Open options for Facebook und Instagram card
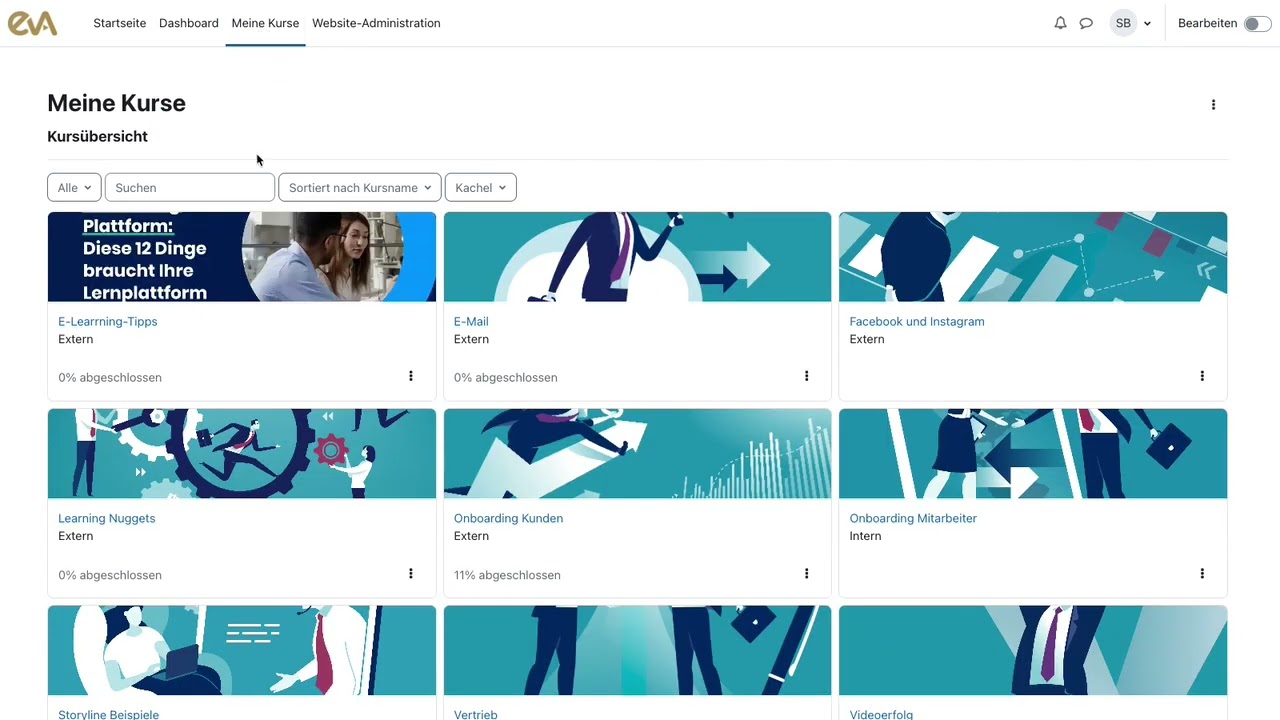 pos(1202,376)
